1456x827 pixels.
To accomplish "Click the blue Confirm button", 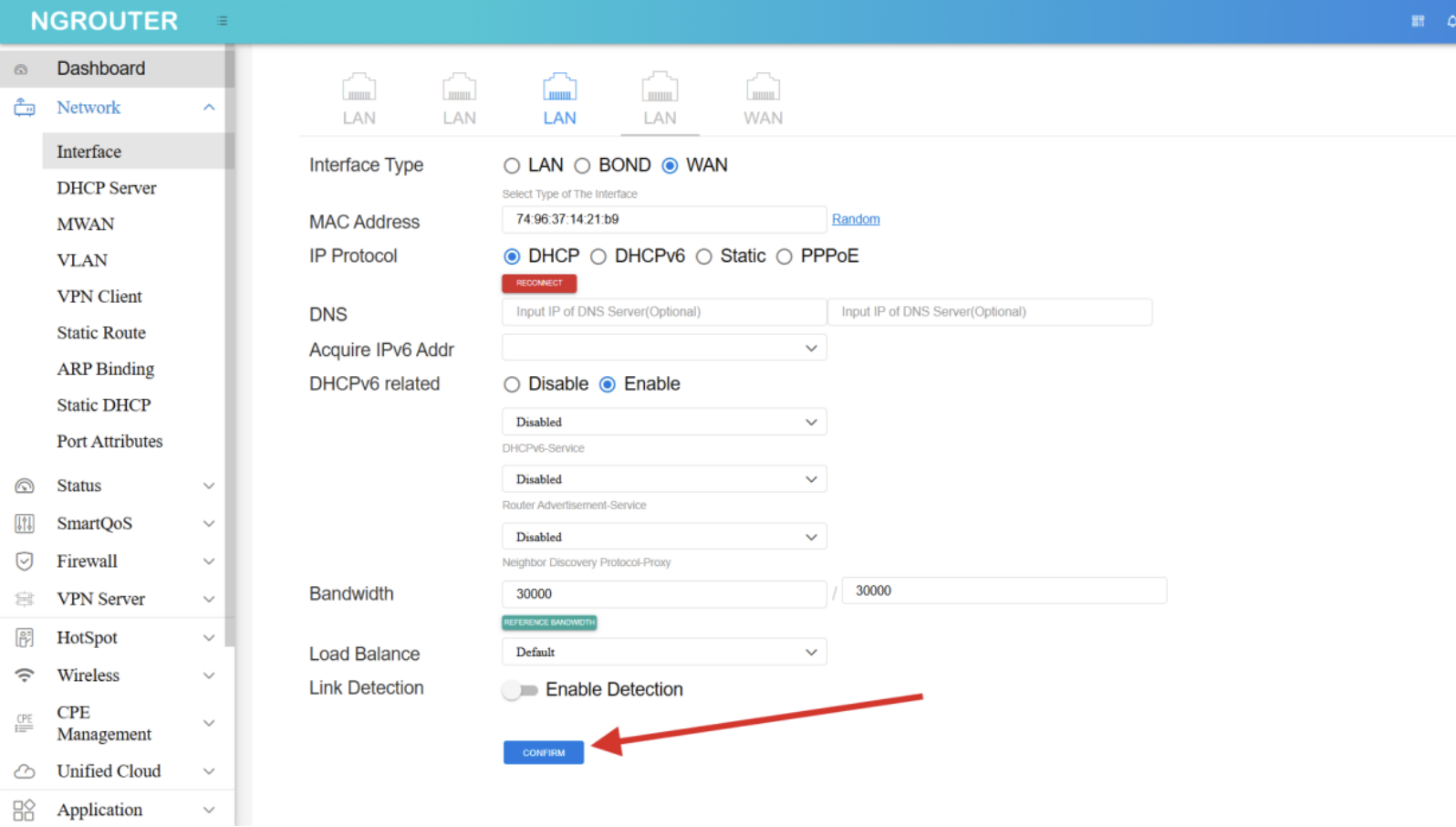I will pos(543,753).
